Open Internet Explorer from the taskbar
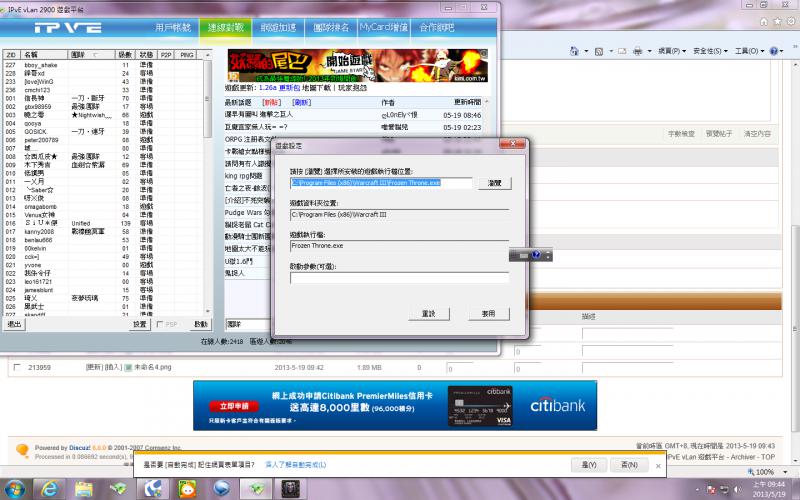 click(x=49, y=489)
